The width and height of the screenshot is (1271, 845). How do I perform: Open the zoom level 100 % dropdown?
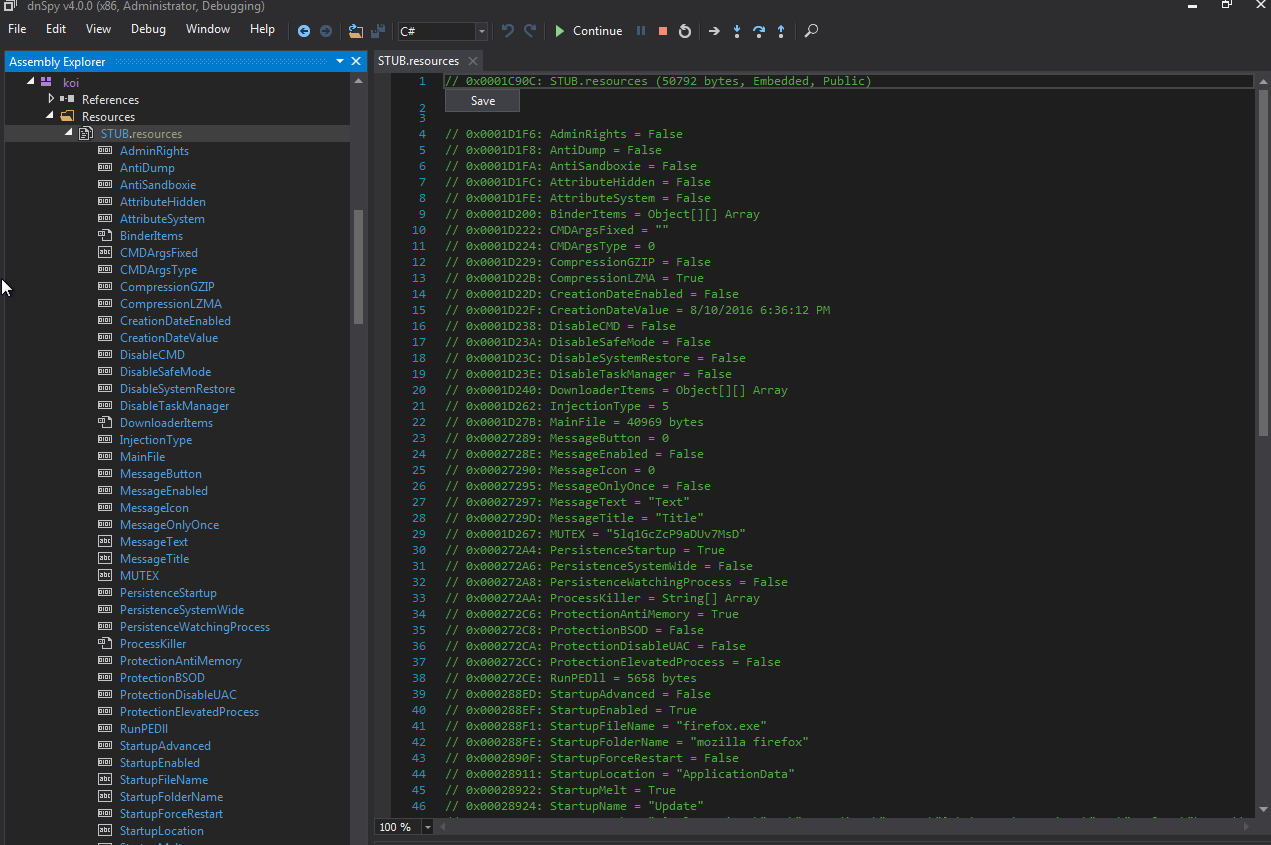(428, 827)
